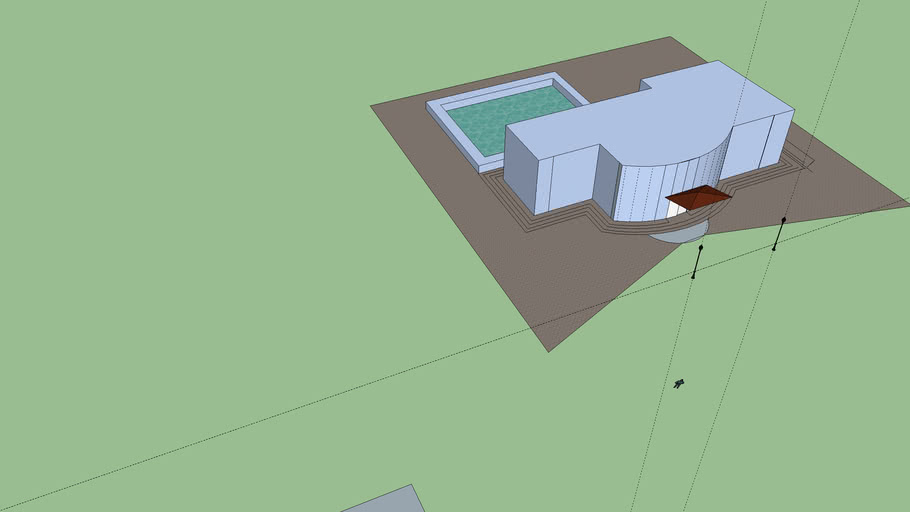This screenshot has height=512, width=910.
Task: Select the left black lamp post
Action: point(697,261)
